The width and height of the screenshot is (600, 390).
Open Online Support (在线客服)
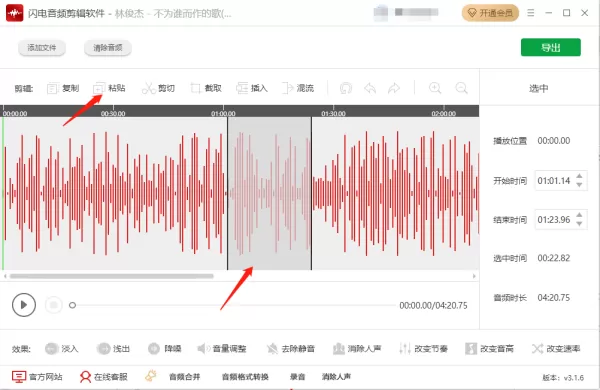click(103, 377)
